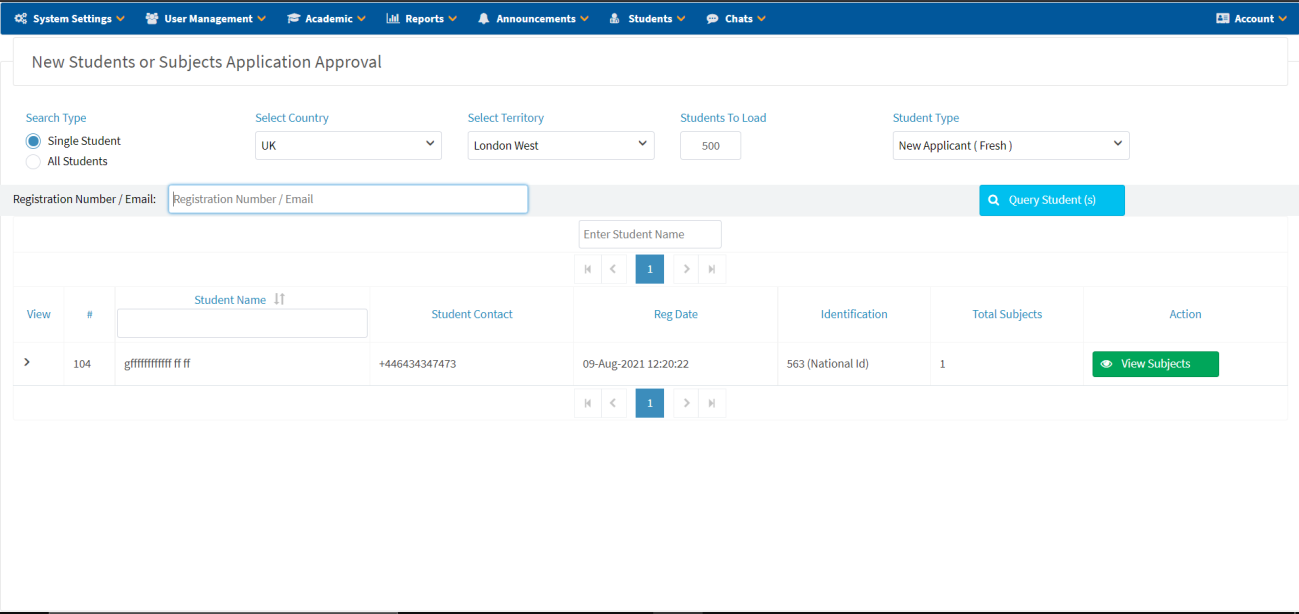Open the Student Type dropdown
1299x614 pixels.
coord(1010,145)
